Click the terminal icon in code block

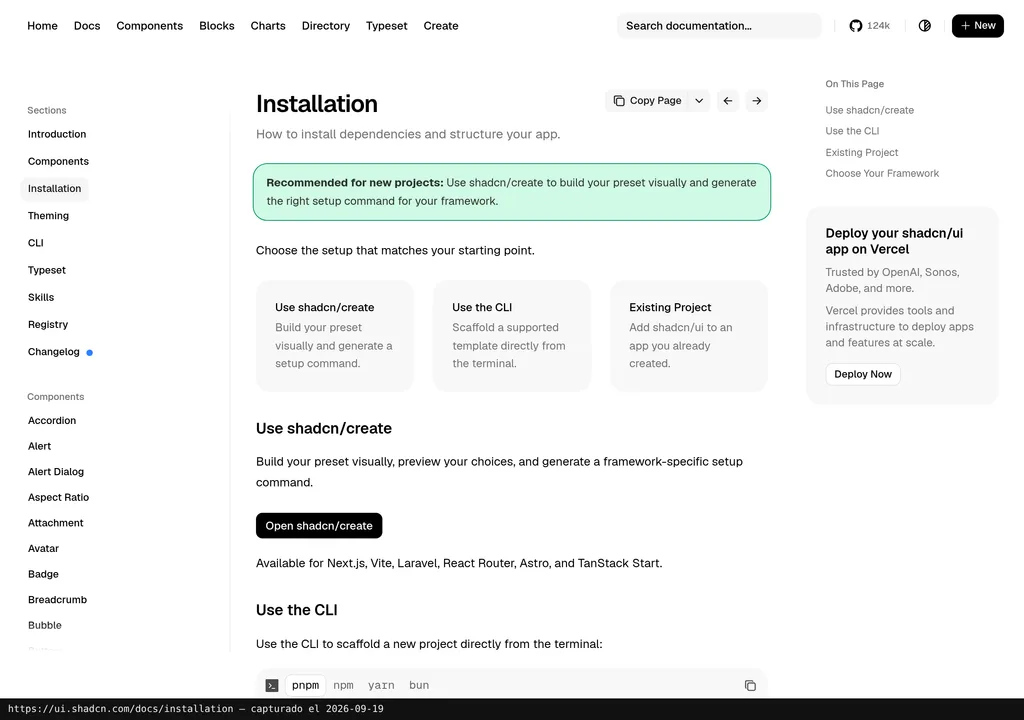(272, 685)
